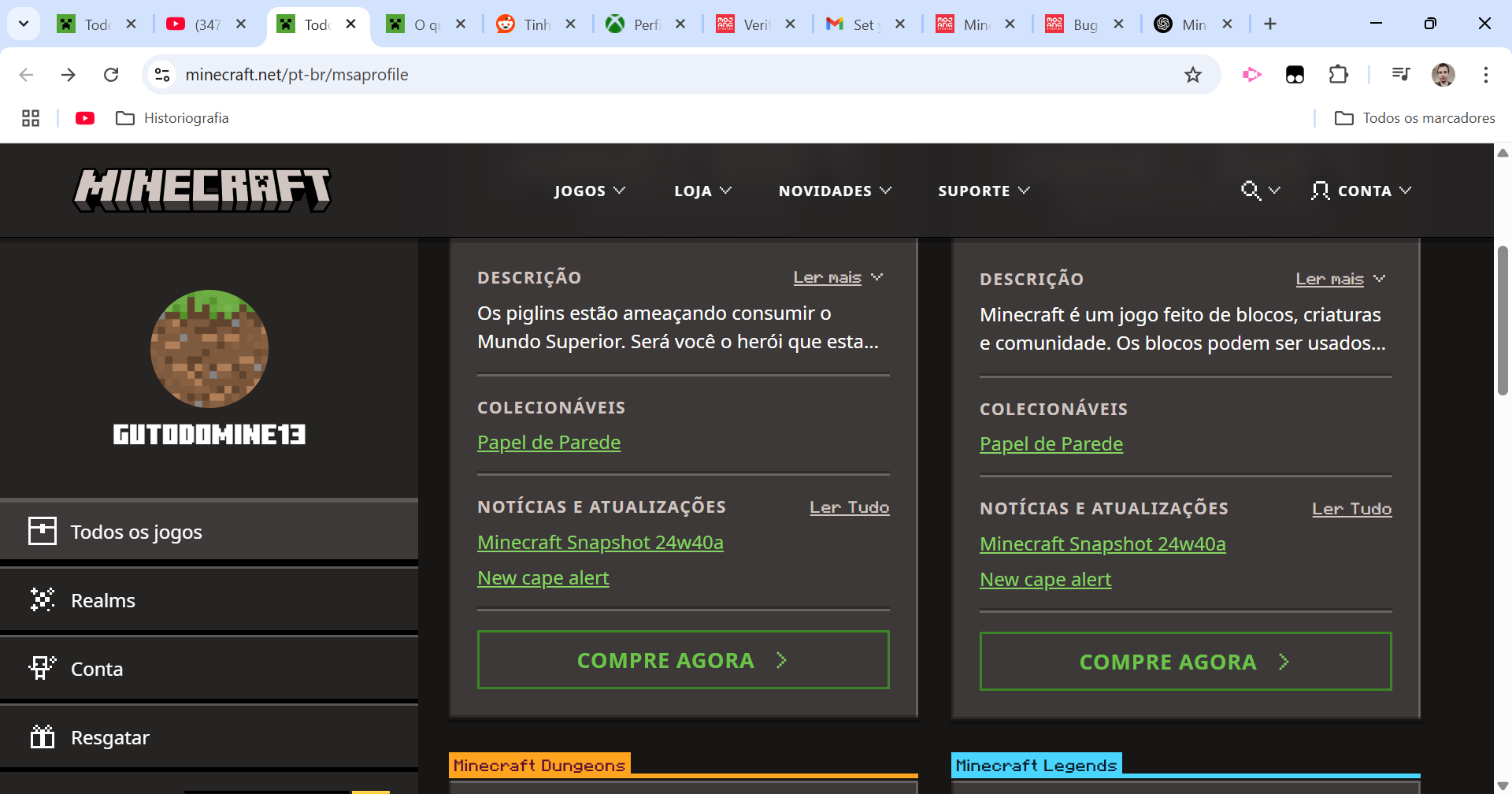Click left card COMPRE AGORA button
This screenshot has height=794, width=1512.
(684, 660)
